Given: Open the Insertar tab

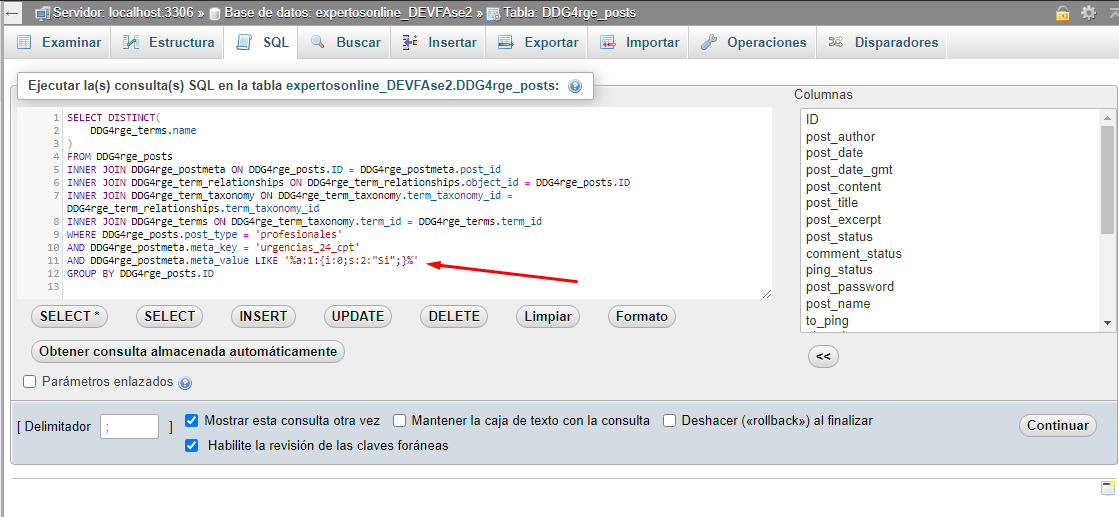Looking at the screenshot, I should [x=438, y=43].
